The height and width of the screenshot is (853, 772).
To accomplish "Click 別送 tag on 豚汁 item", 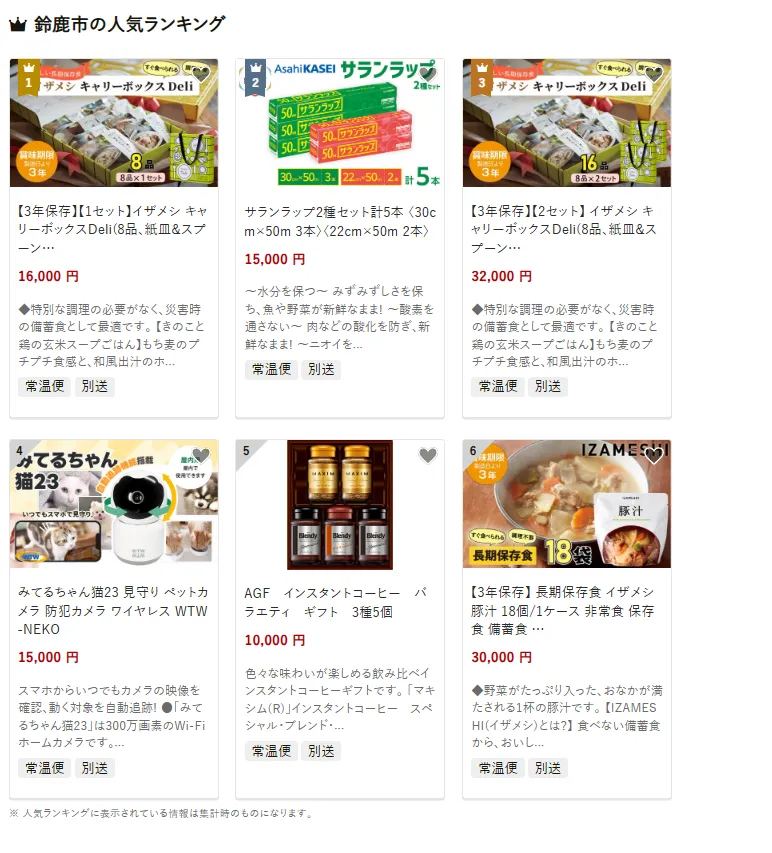I will pyautogui.click(x=547, y=768).
